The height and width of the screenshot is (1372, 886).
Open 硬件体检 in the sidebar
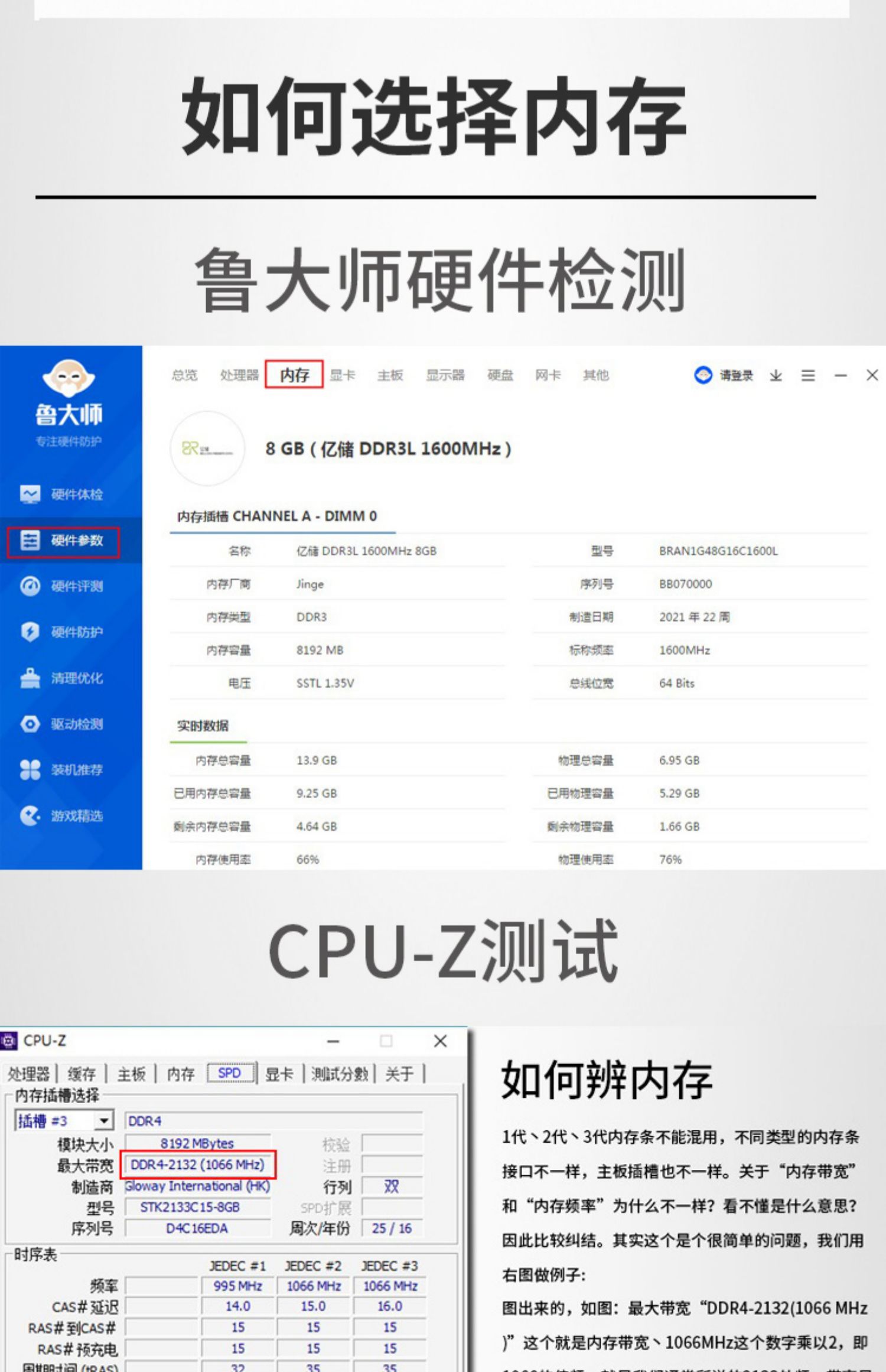coord(62,494)
